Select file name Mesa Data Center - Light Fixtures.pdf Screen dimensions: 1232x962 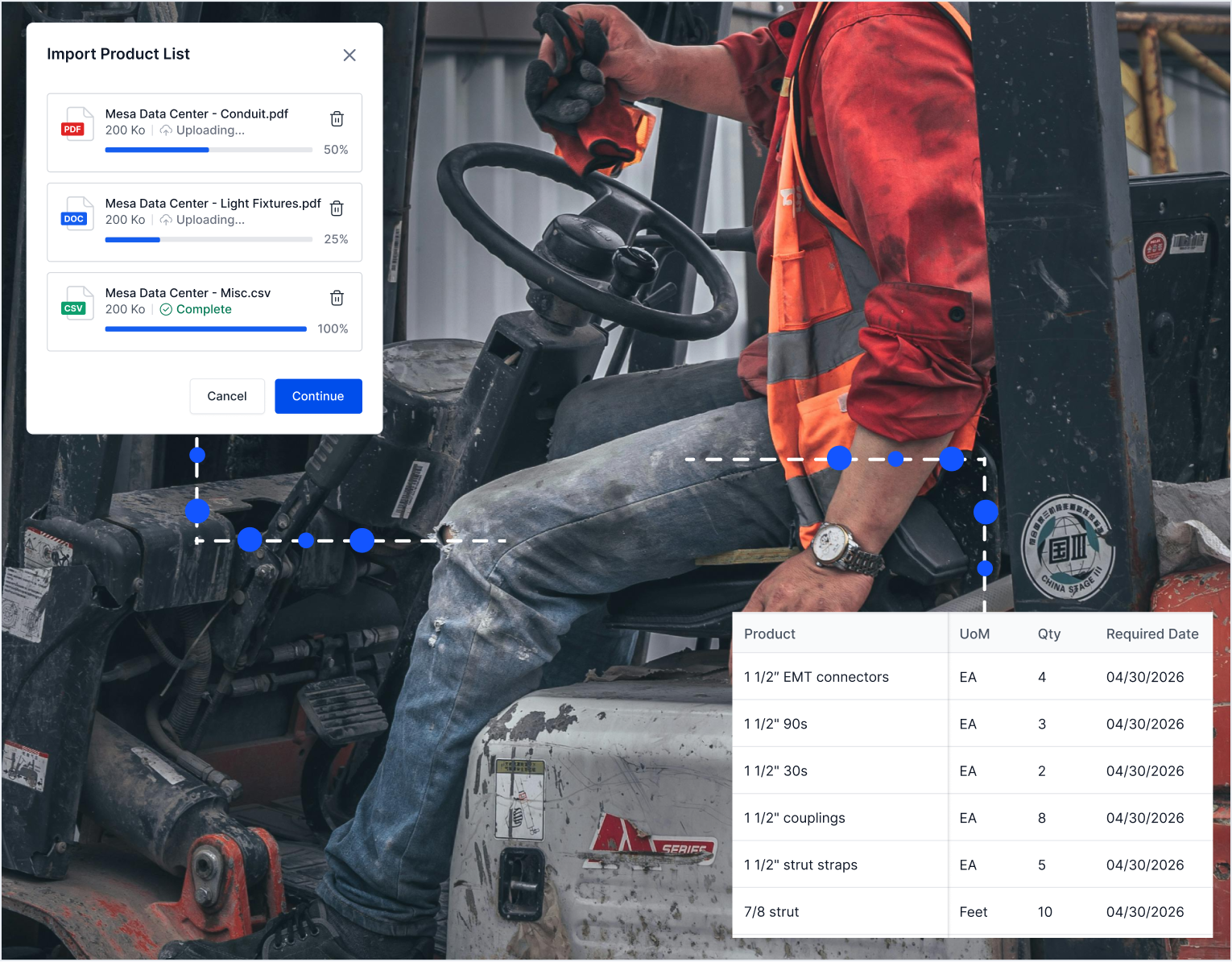pyautogui.click(x=213, y=203)
